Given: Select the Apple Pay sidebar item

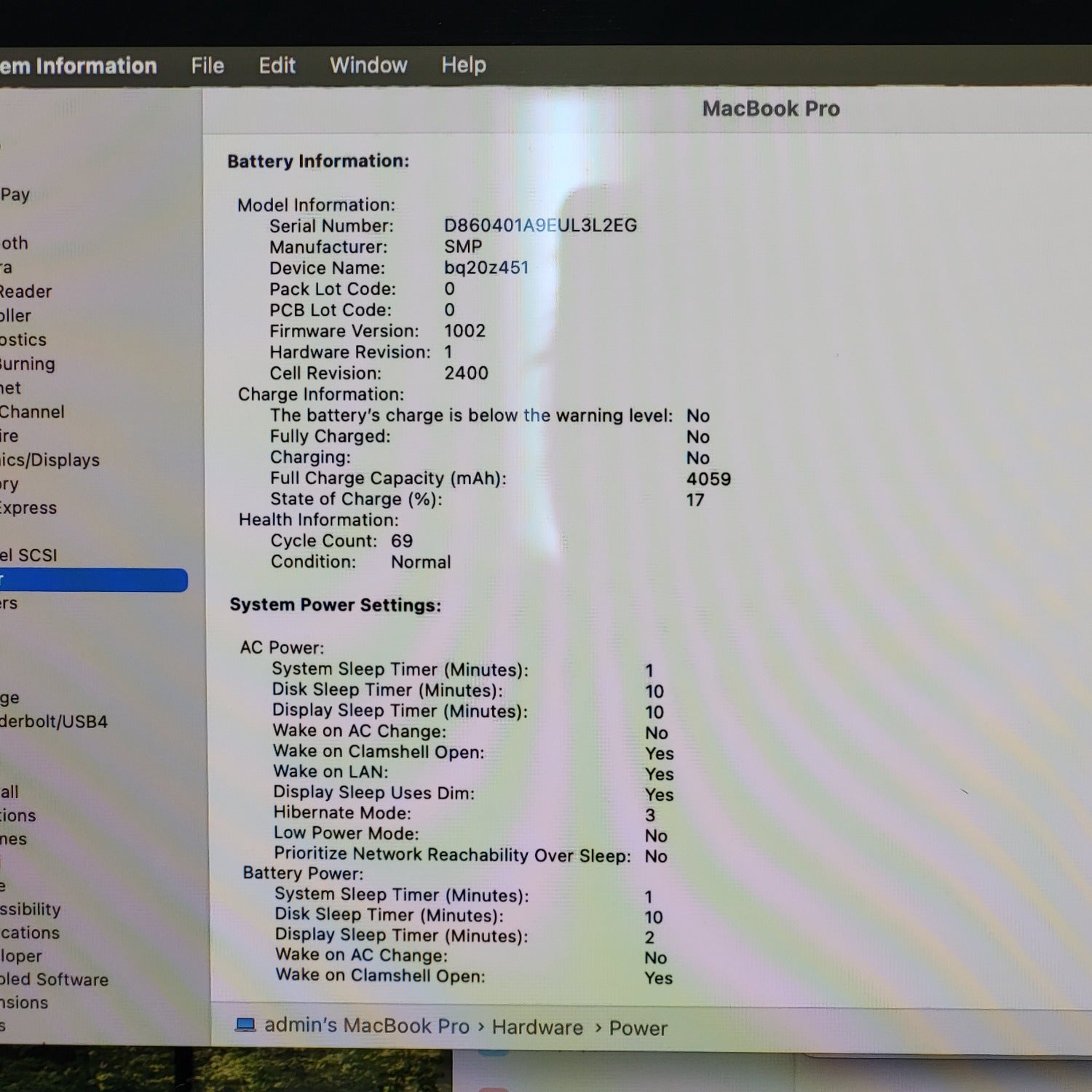Looking at the screenshot, I should point(15,194).
